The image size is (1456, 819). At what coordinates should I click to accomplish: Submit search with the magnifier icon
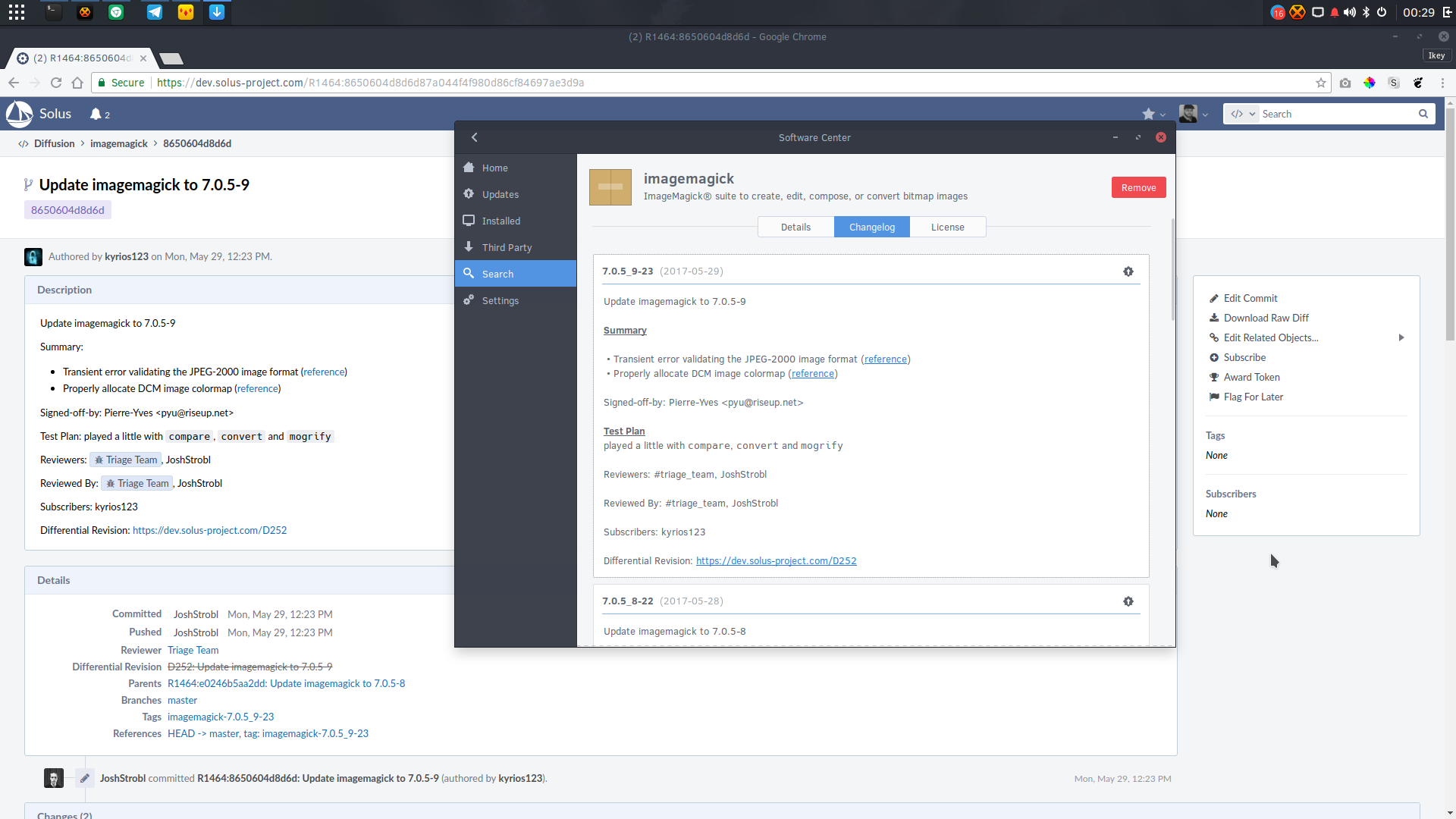[x=1423, y=114]
